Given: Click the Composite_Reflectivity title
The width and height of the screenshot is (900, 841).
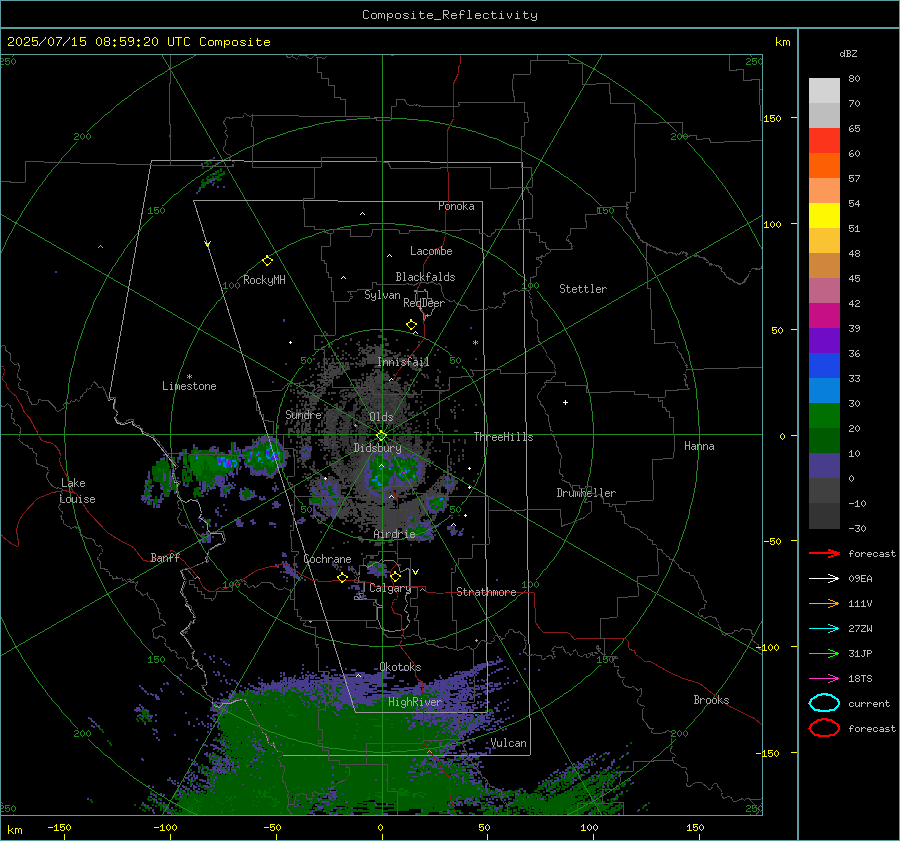Looking at the screenshot, I should 449,15.
